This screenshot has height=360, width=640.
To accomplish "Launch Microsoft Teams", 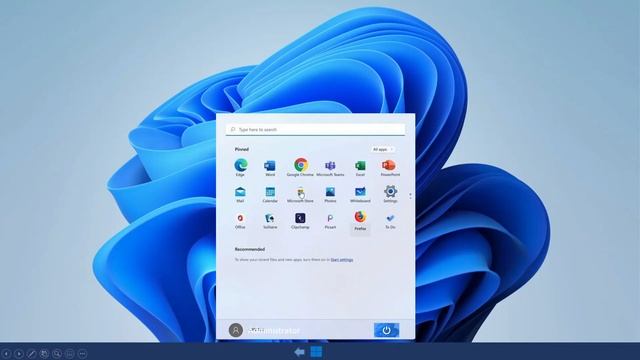I will [x=330, y=167].
